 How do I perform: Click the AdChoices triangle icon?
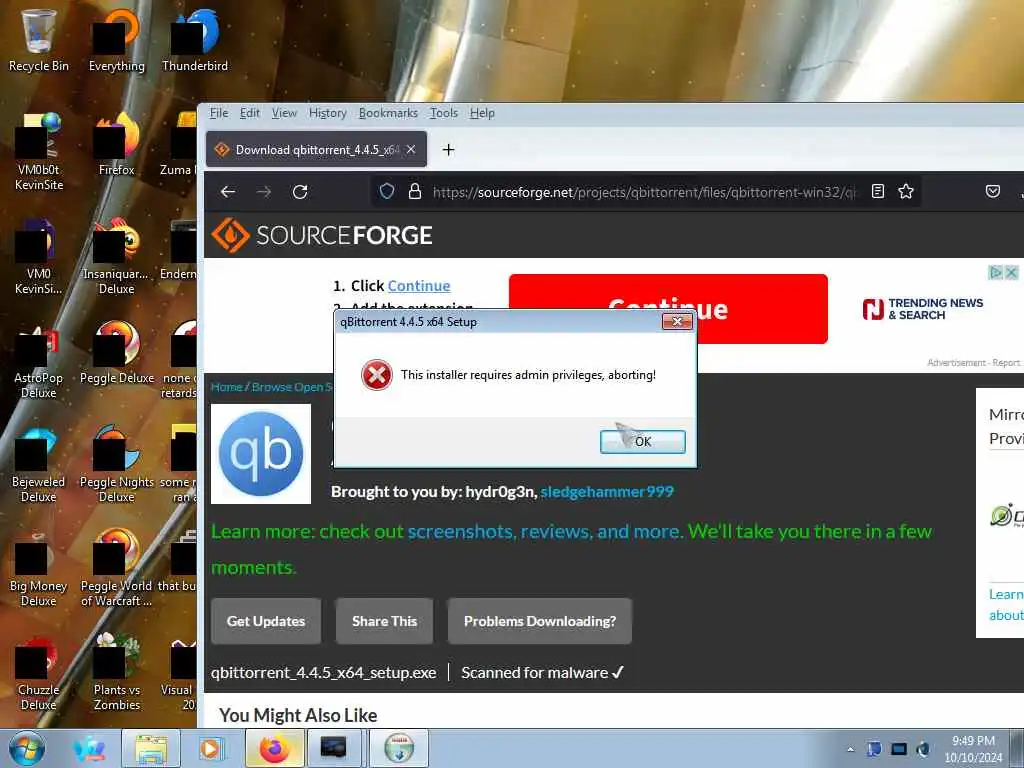[x=995, y=272]
